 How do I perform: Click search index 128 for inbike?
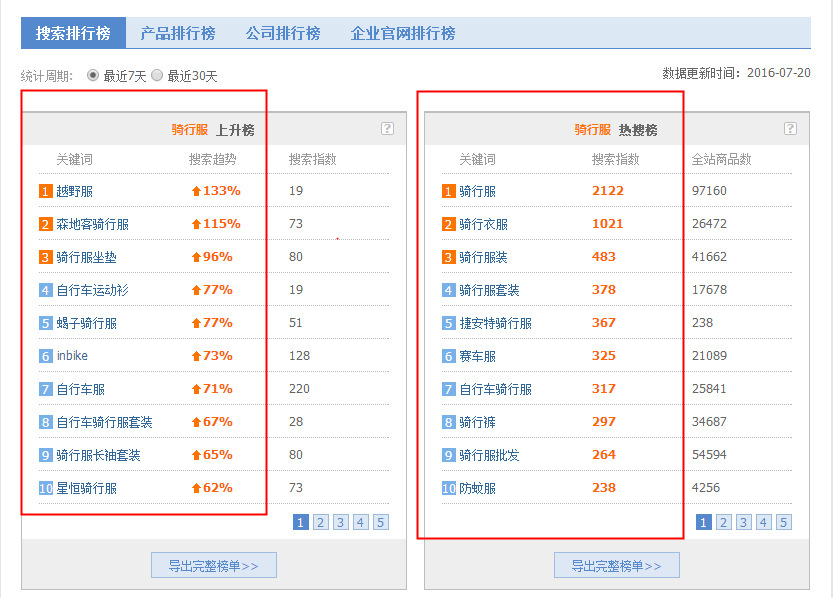coord(299,355)
